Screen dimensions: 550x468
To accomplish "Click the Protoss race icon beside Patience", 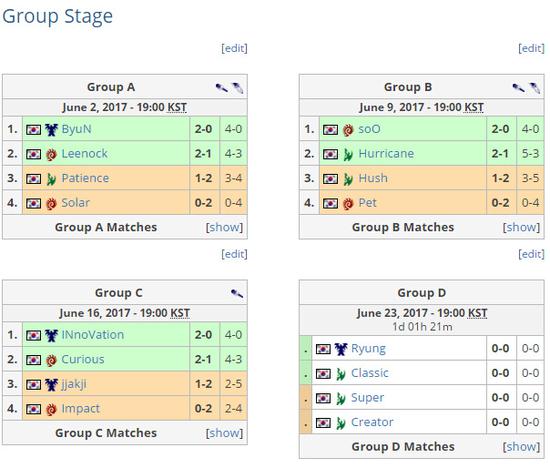I will click(x=51, y=179).
